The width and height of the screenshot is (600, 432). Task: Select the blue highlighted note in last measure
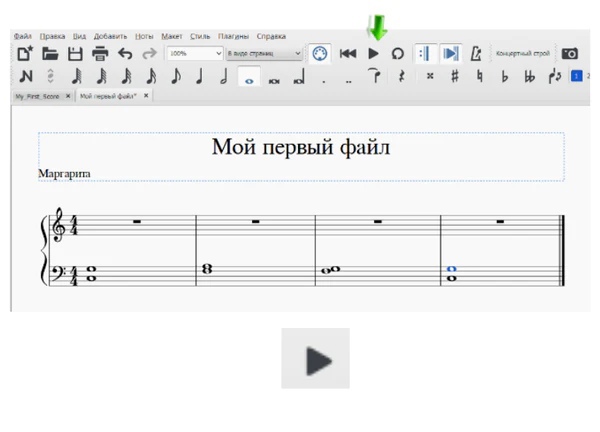pyautogui.click(x=452, y=269)
